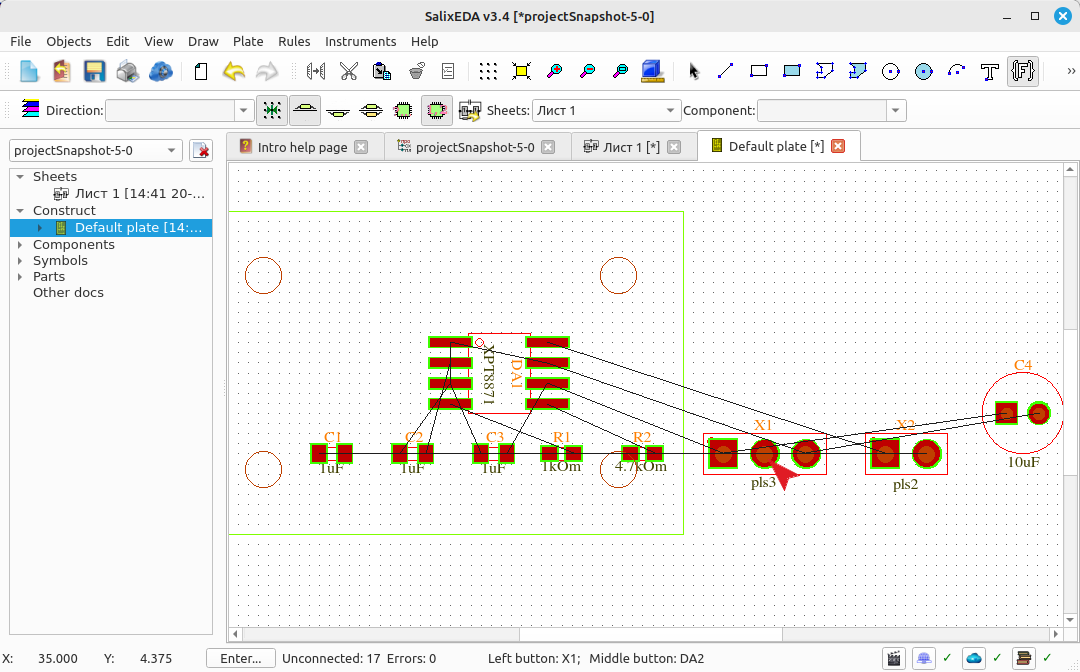Open the layers stack icon

point(30,109)
